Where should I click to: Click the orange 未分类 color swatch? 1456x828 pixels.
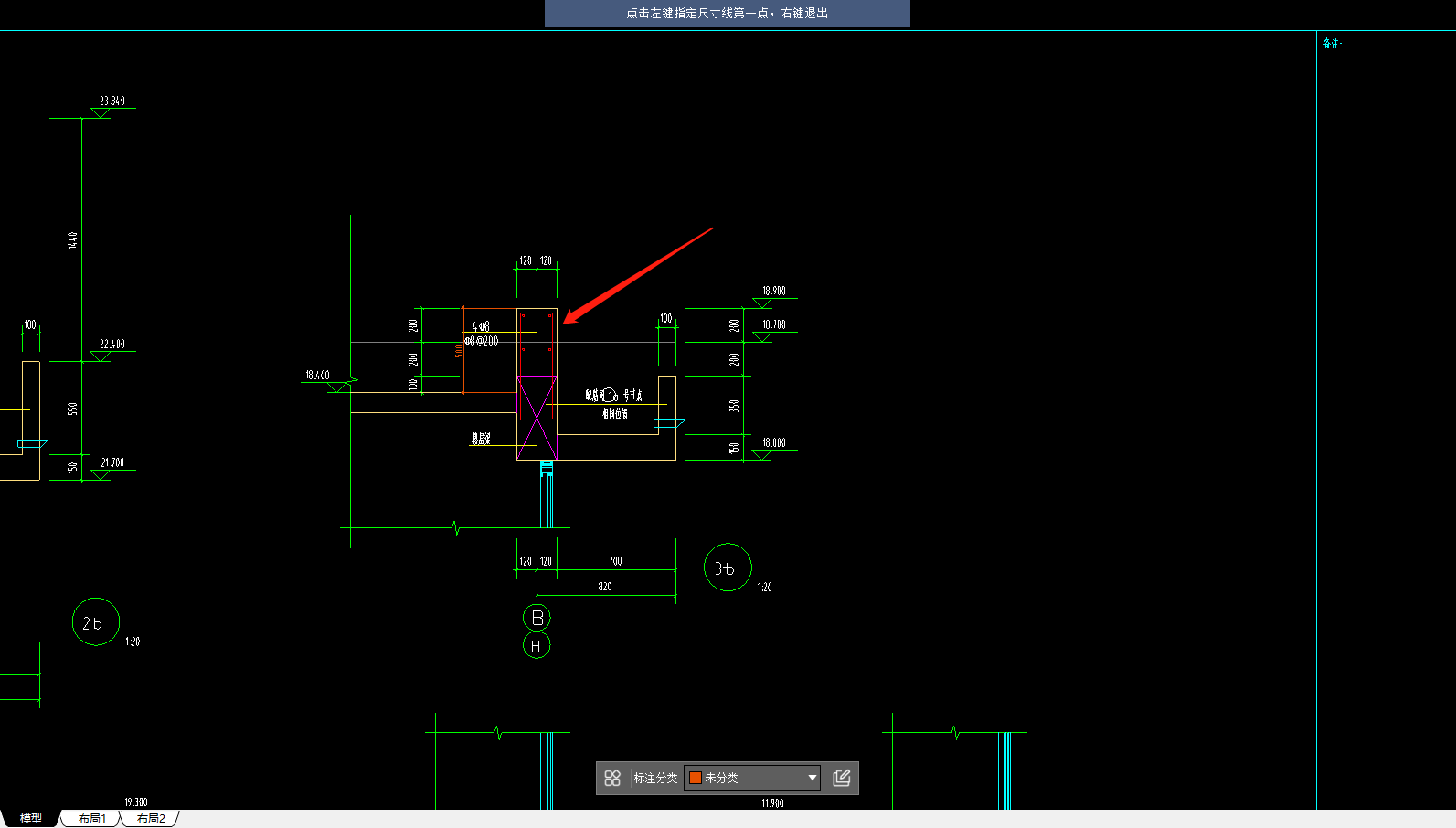pyautogui.click(x=696, y=778)
